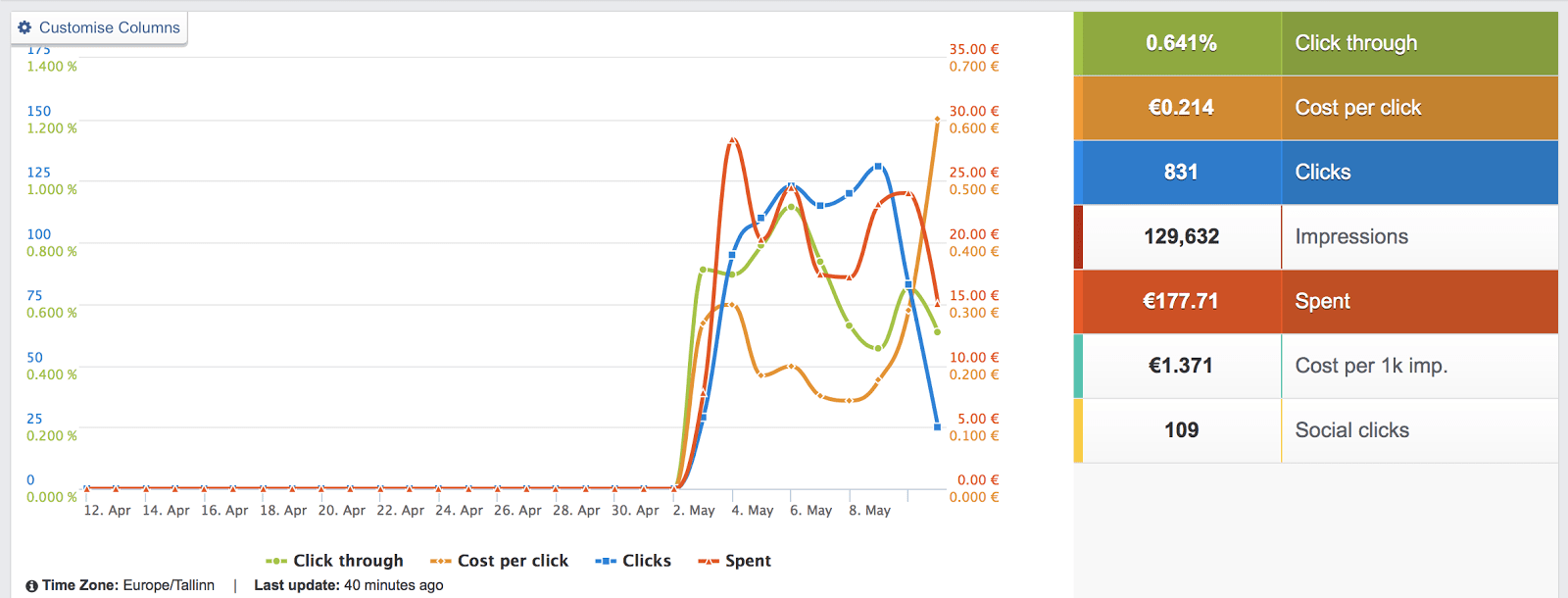Click the Clicks card showing 831

[1313, 172]
